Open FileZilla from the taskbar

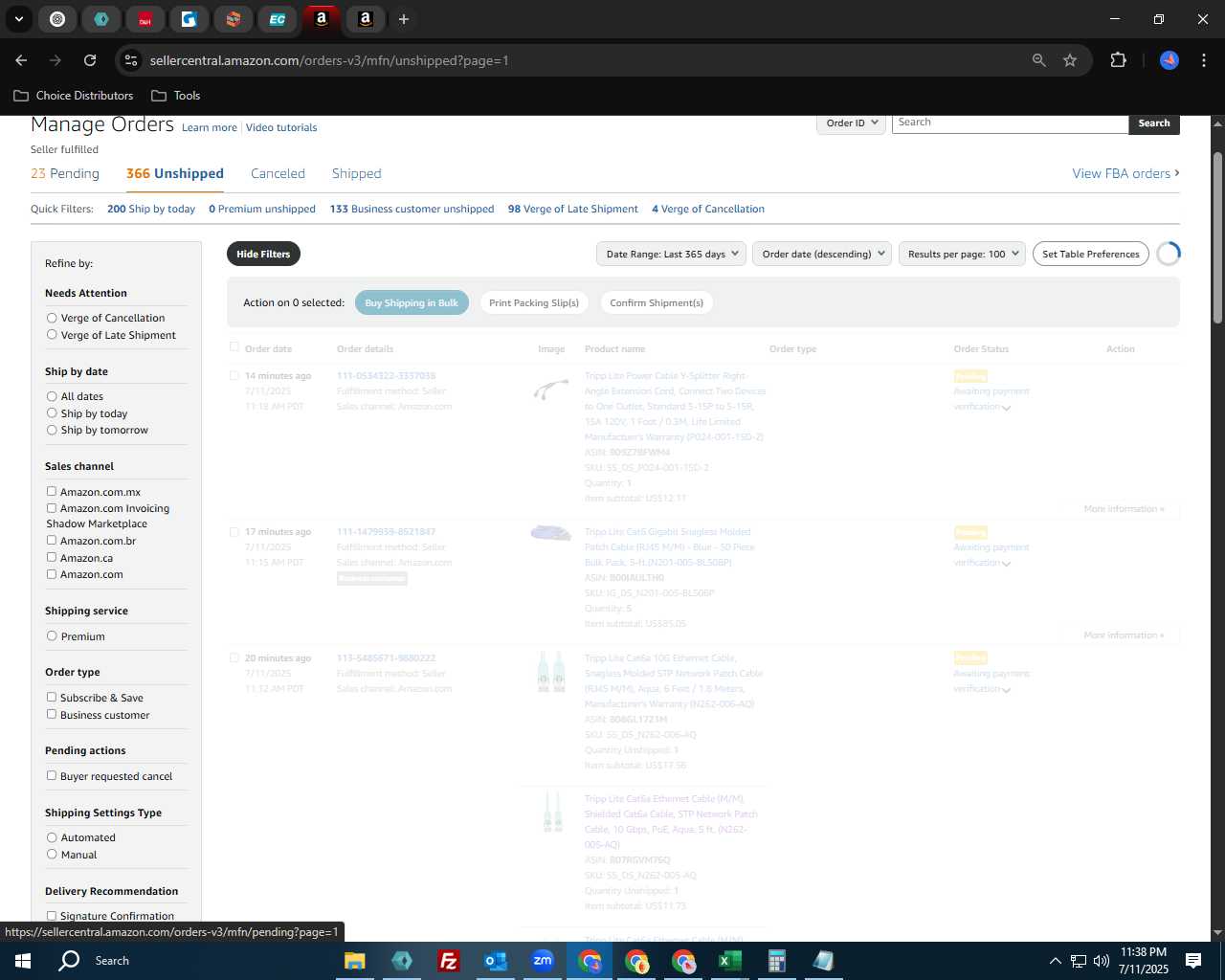tap(449, 961)
